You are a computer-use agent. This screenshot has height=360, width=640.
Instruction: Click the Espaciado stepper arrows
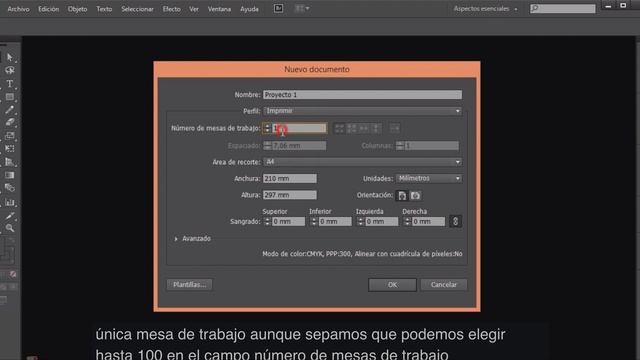pyautogui.click(x=267, y=146)
